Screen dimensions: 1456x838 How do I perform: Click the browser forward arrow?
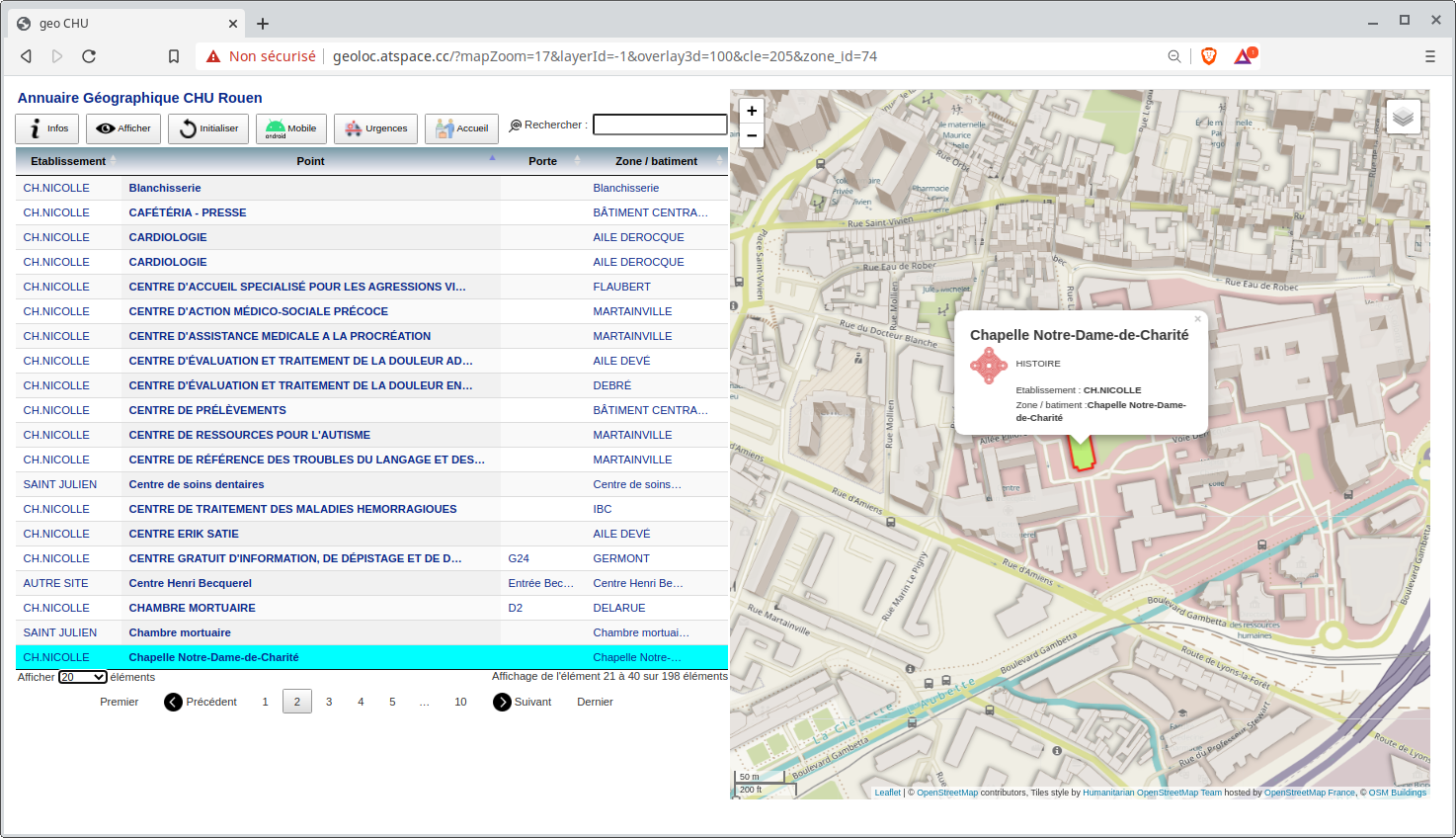(x=57, y=56)
